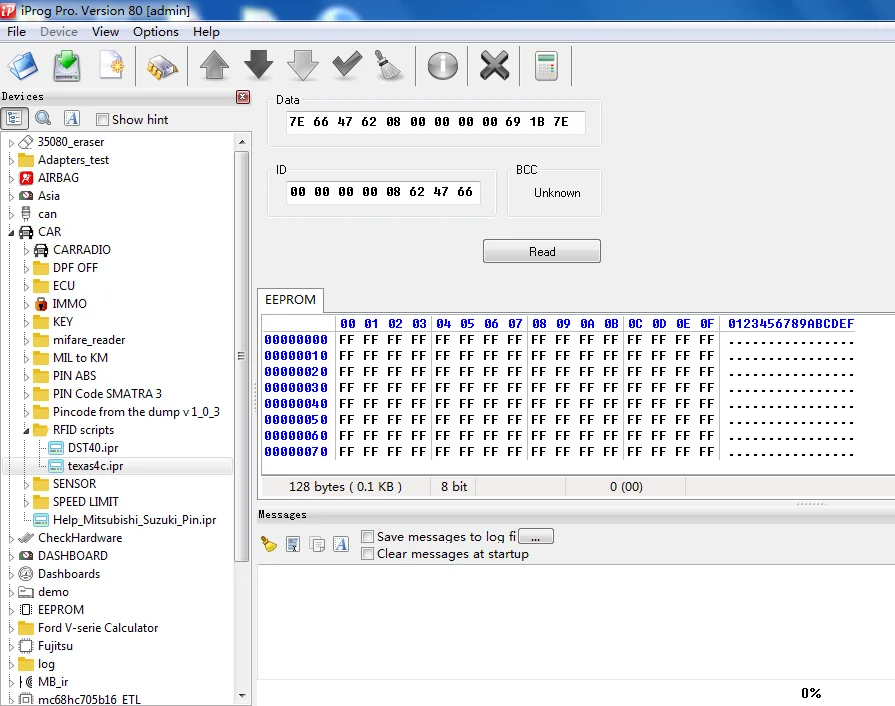Screen dimensions: 895x706
Task: Create new document with toolbar icon
Action: tap(111, 65)
